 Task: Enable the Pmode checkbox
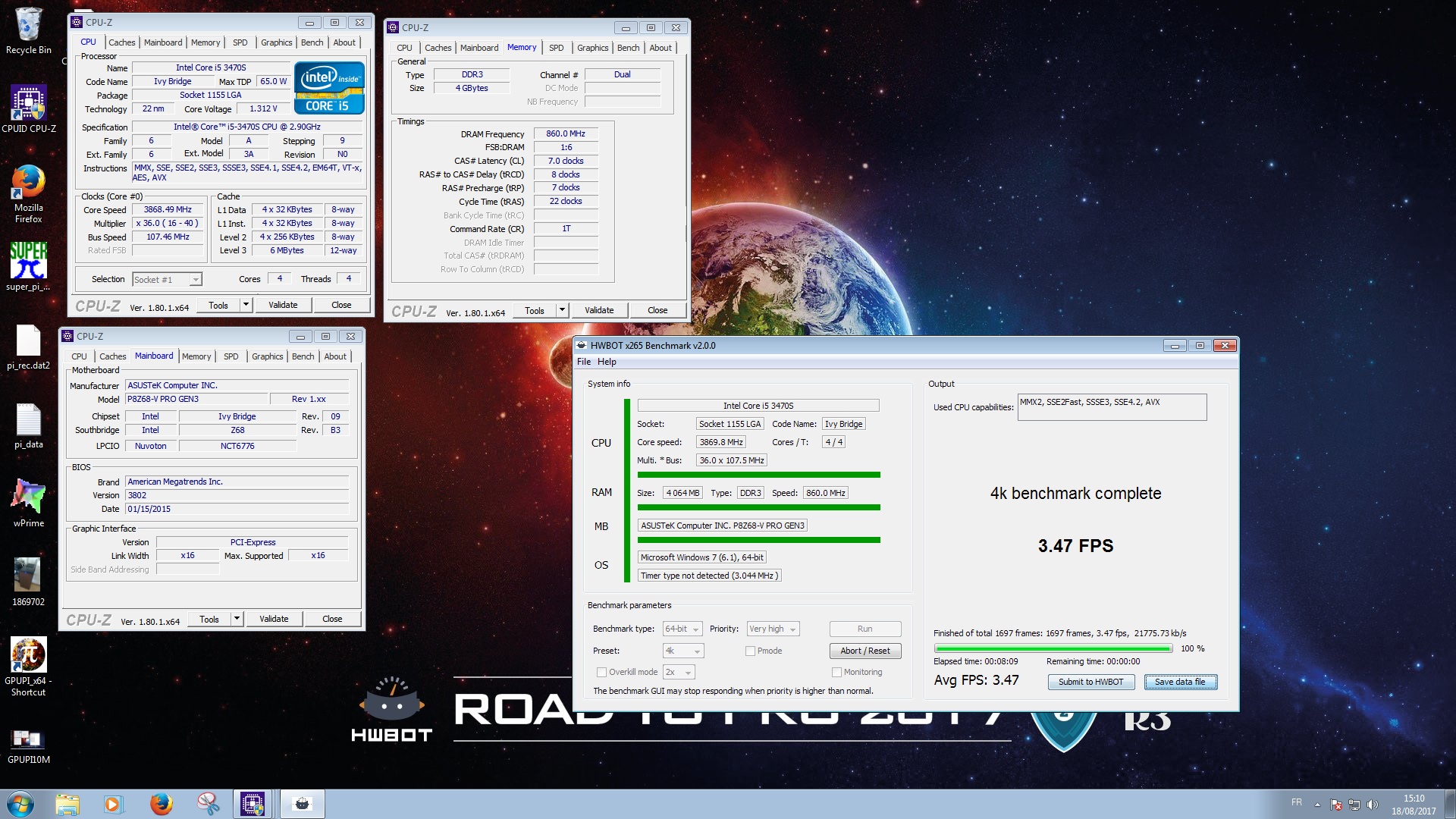coord(750,651)
